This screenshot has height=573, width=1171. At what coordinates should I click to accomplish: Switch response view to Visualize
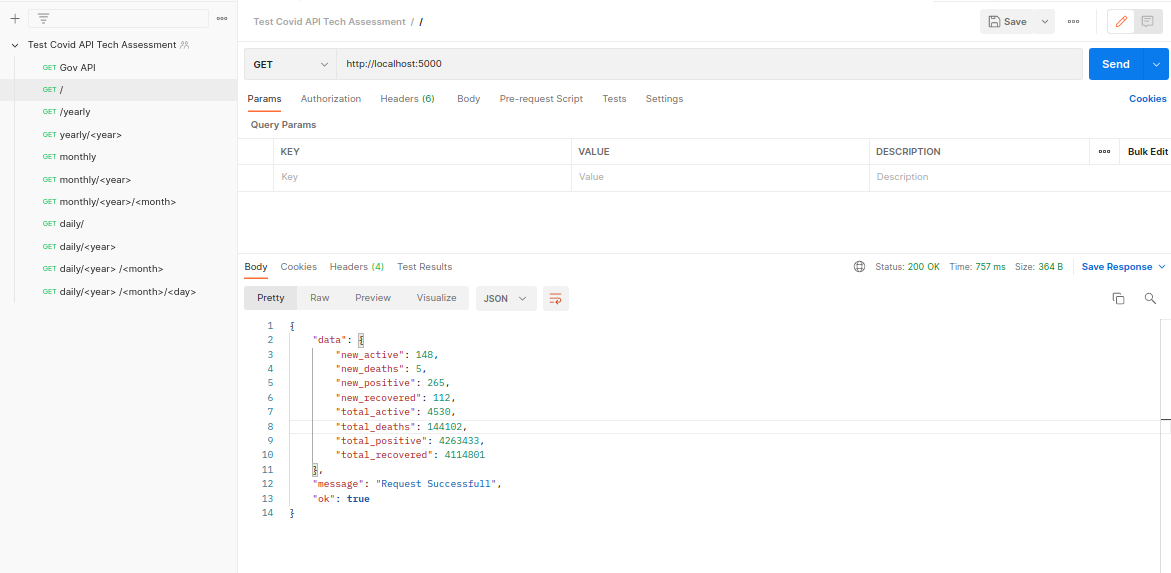point(436,298)
